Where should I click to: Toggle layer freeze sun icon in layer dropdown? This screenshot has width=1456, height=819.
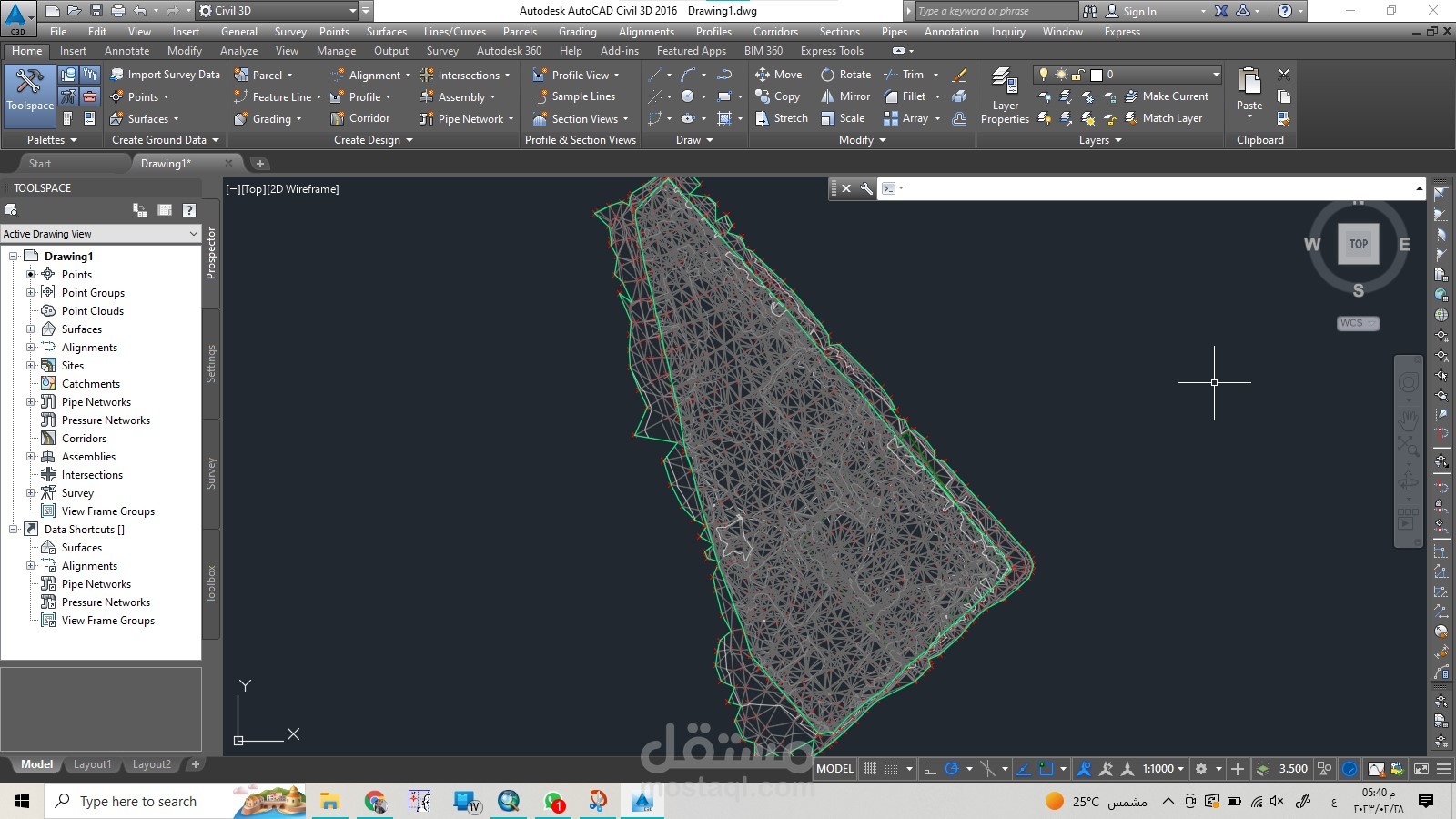pyautogui.click(x=1061, y=75)
